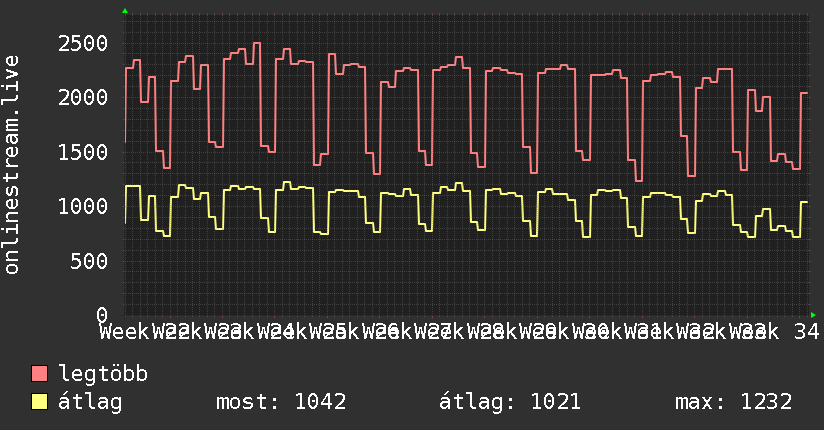The image size is (824, 430).
Task: Click the yellow átlag legend color swatch
Action: click(x=39, y=402)
